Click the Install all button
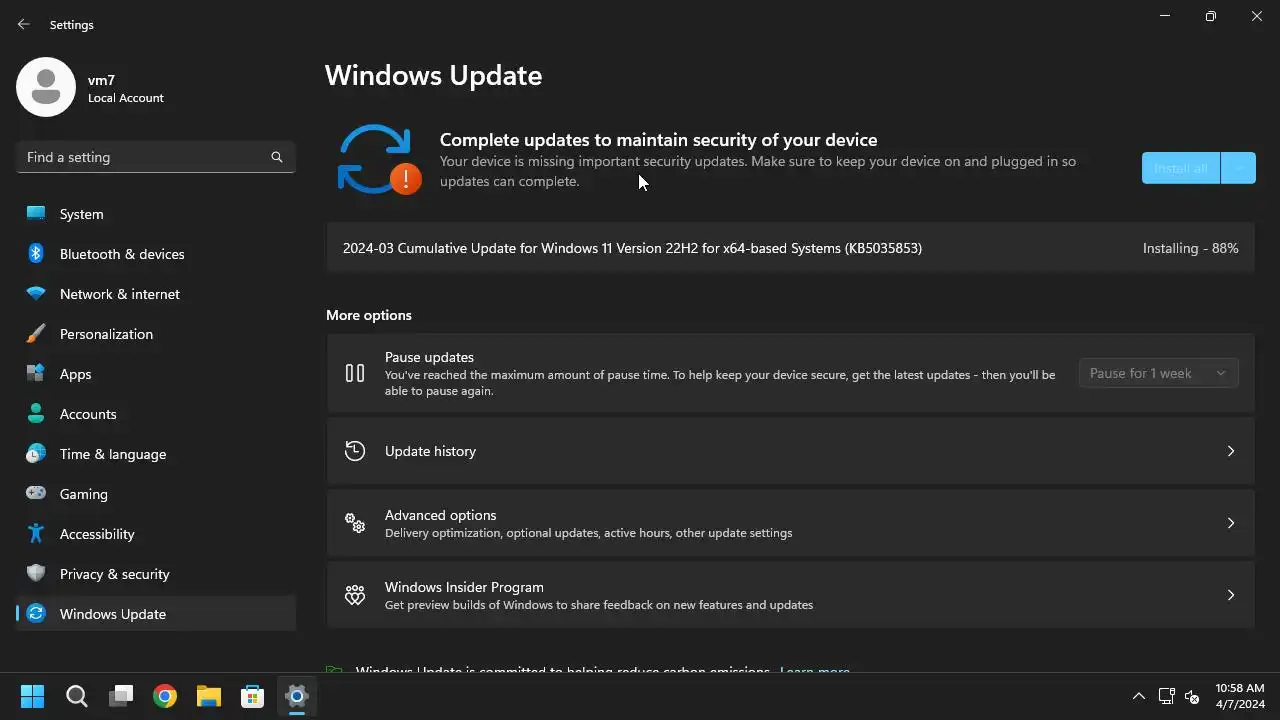This screenshot has width=1280, height=720. click(x=1181, y=168)
